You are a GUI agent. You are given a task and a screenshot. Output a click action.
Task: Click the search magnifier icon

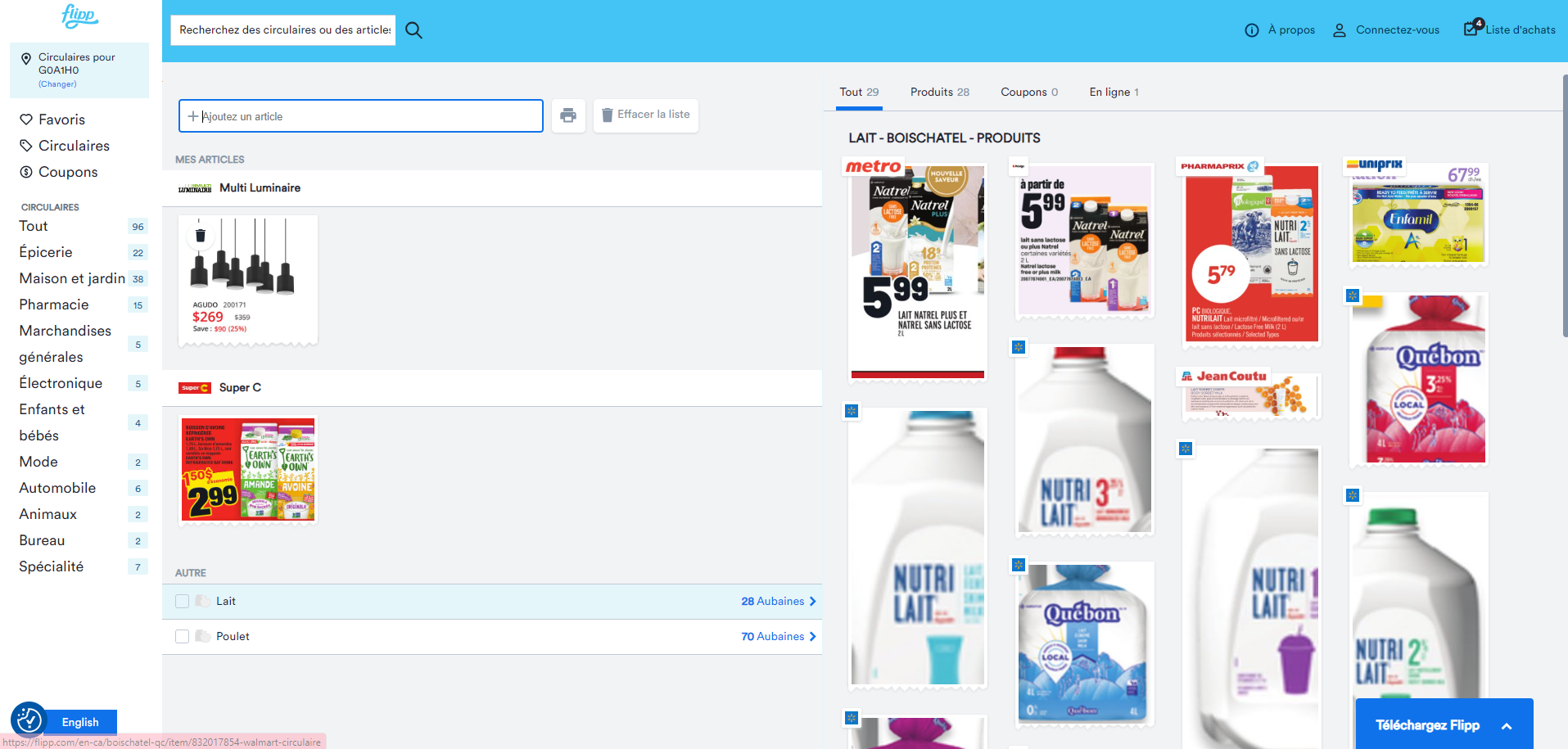[414, 30]
